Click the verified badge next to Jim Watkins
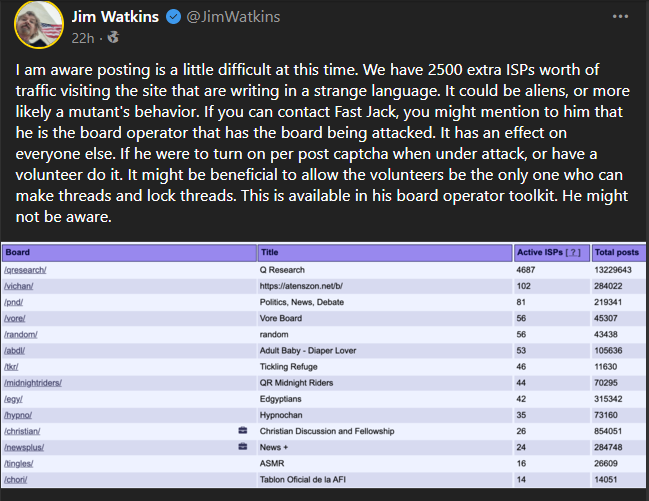 click(x=173, y=17)
